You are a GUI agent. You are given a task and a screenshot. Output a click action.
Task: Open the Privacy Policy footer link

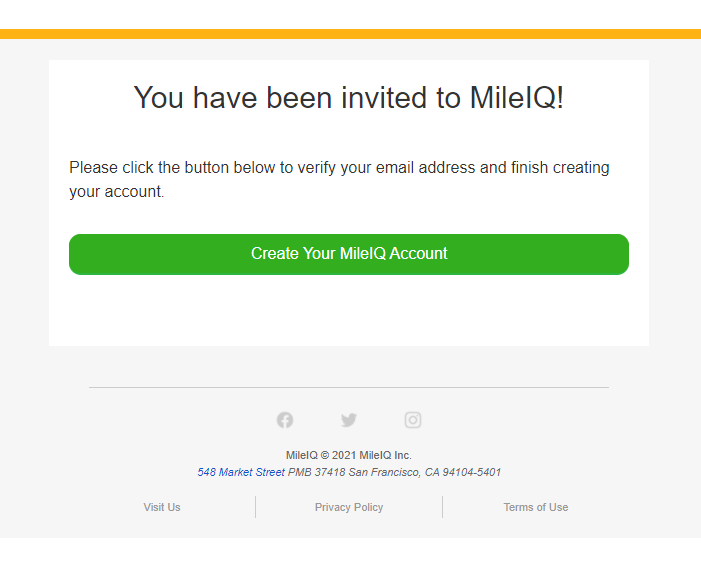[x=349, y=507]
